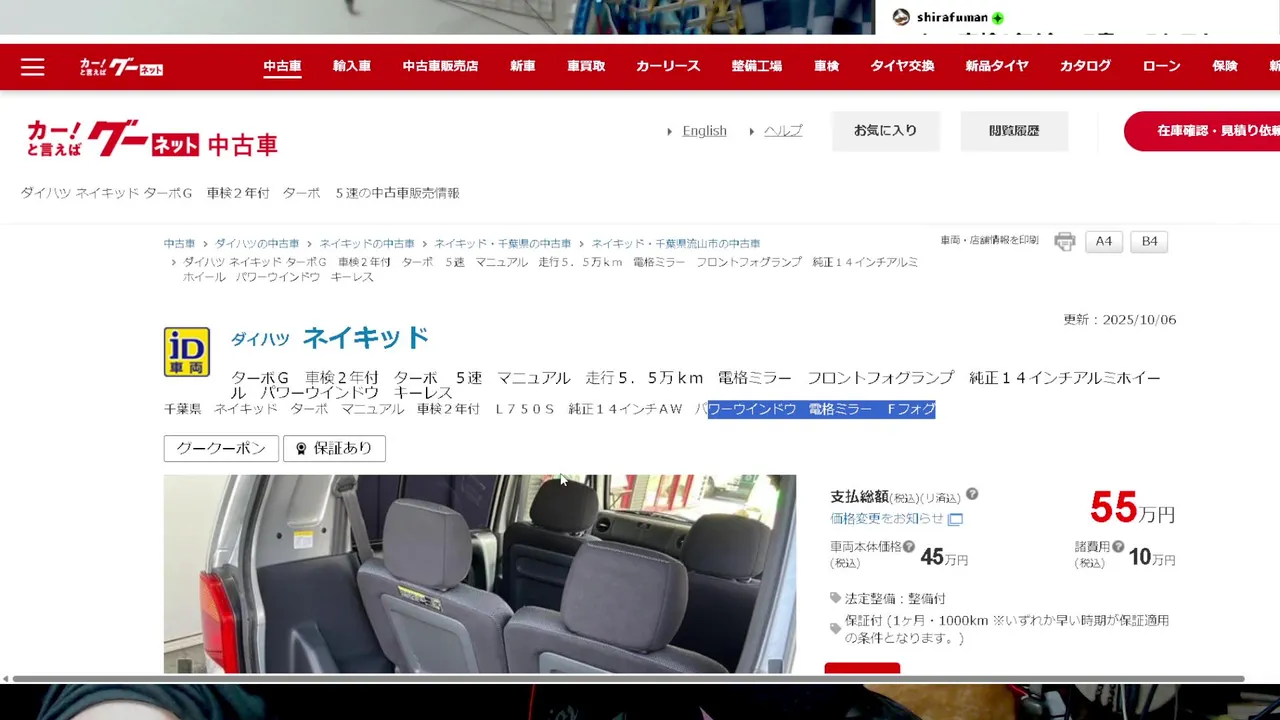
Task: Click the highlighted パワーウインドウ 電格ミラー Fフォグ text
Action: click(x=821, y=409)
